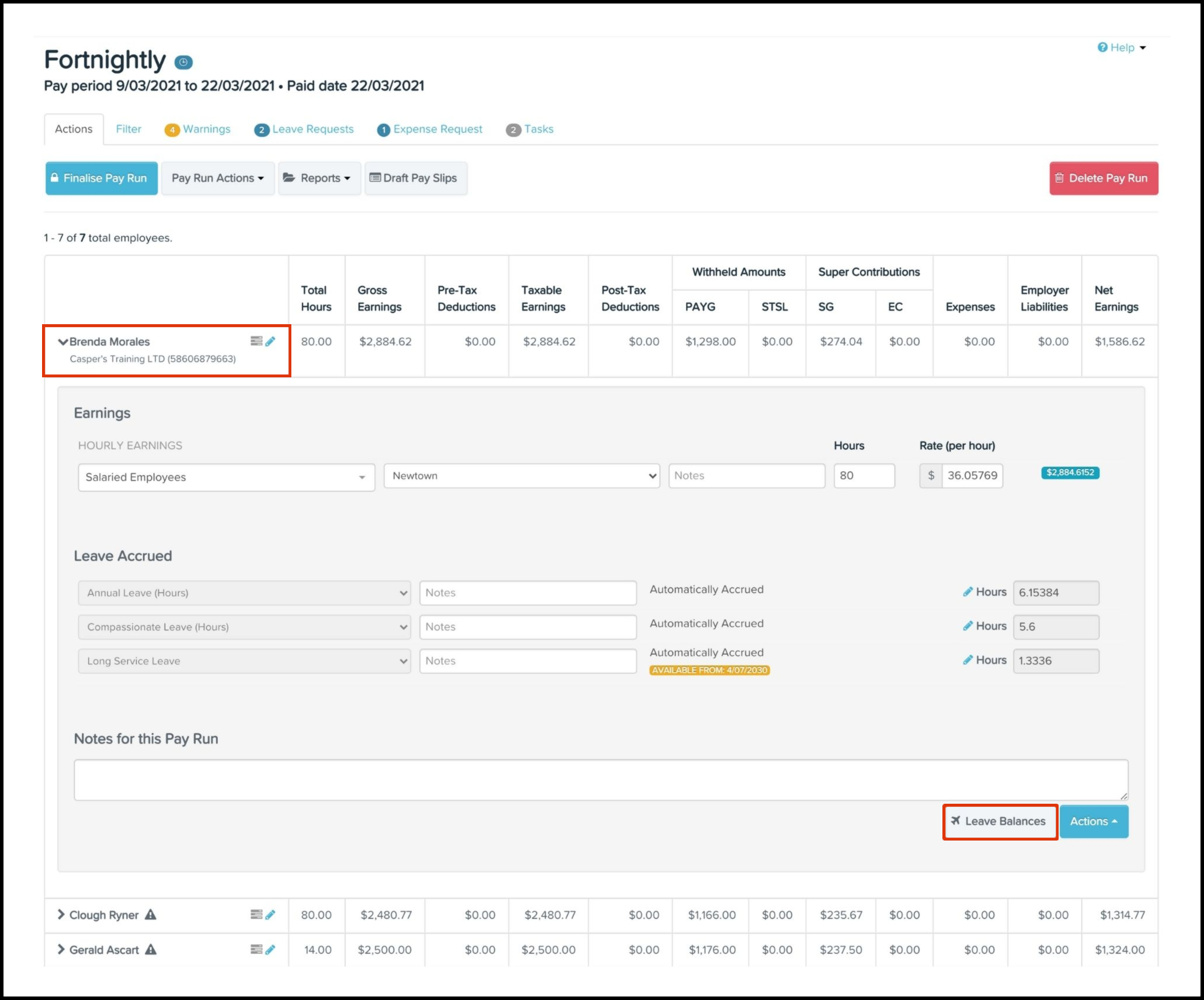Image resolution: width=1204 pixels, height=1000 pixels.
Task: Open the Pay Run Actions dropdown
Action: coord(217,178)
